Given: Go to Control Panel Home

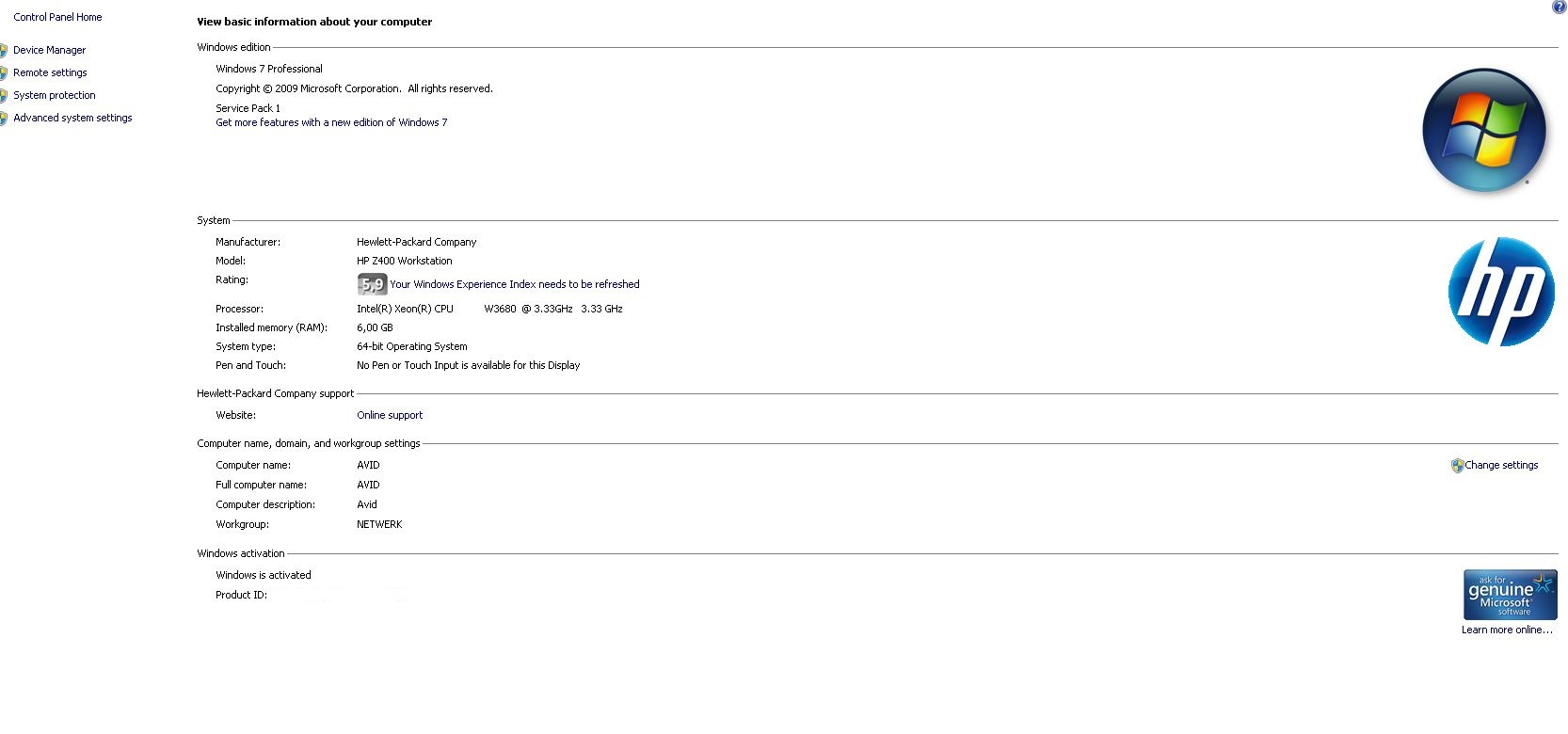Looking at the screenshot, I should pos(57,17).
